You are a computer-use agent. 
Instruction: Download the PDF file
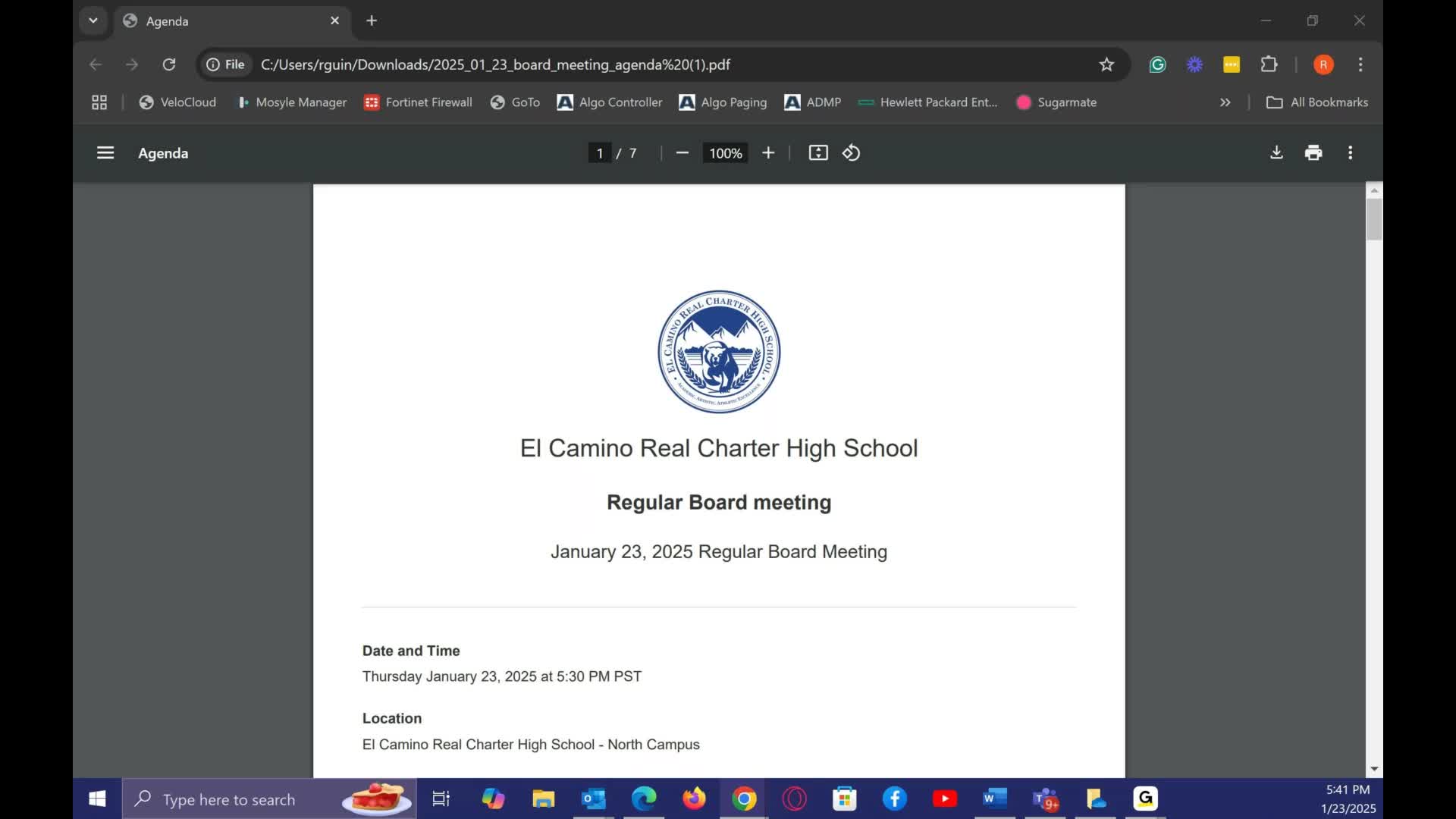1276,153
